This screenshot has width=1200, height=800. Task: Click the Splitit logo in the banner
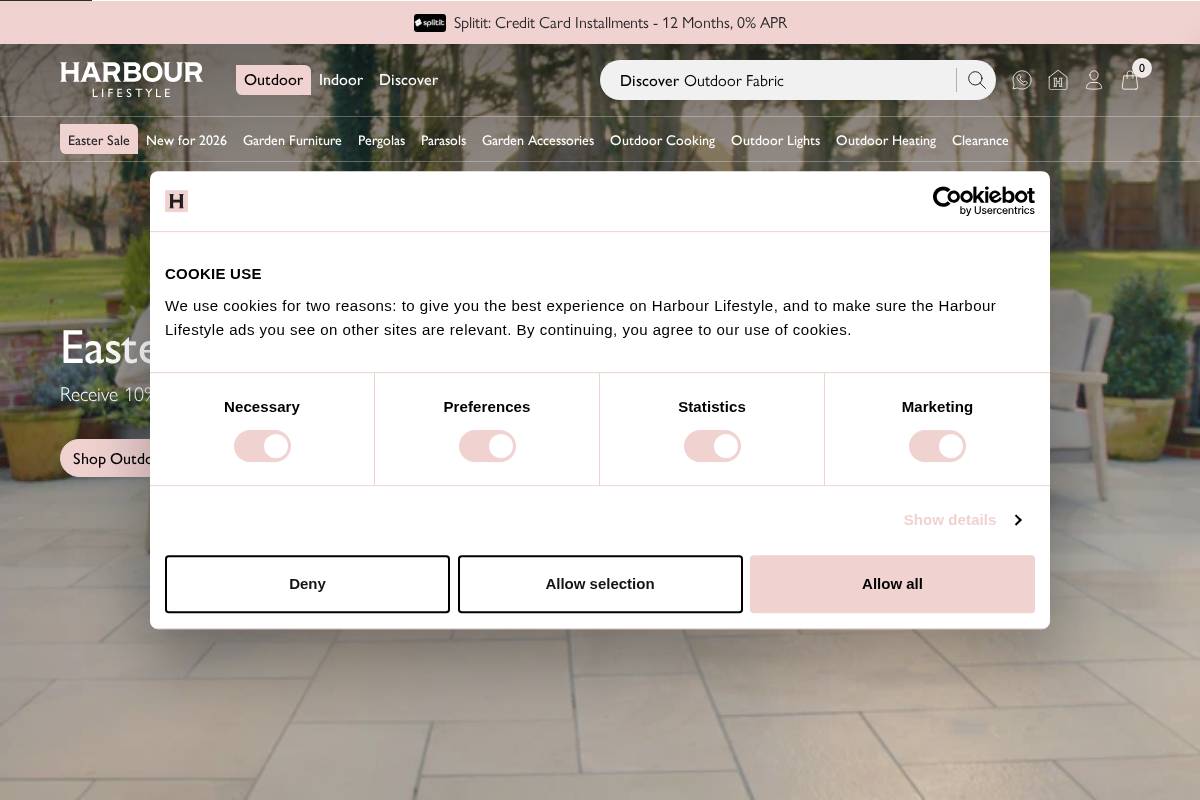tap(429, 22)
